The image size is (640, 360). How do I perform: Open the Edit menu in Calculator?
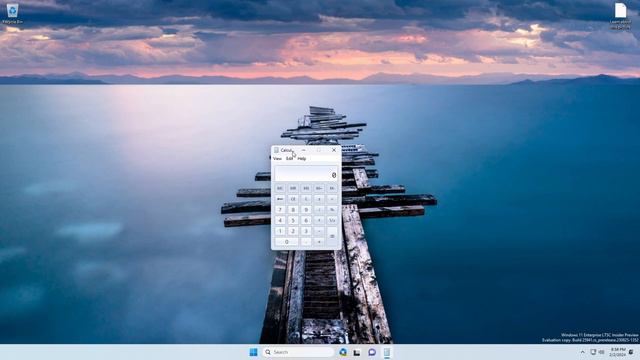point(289,158)
